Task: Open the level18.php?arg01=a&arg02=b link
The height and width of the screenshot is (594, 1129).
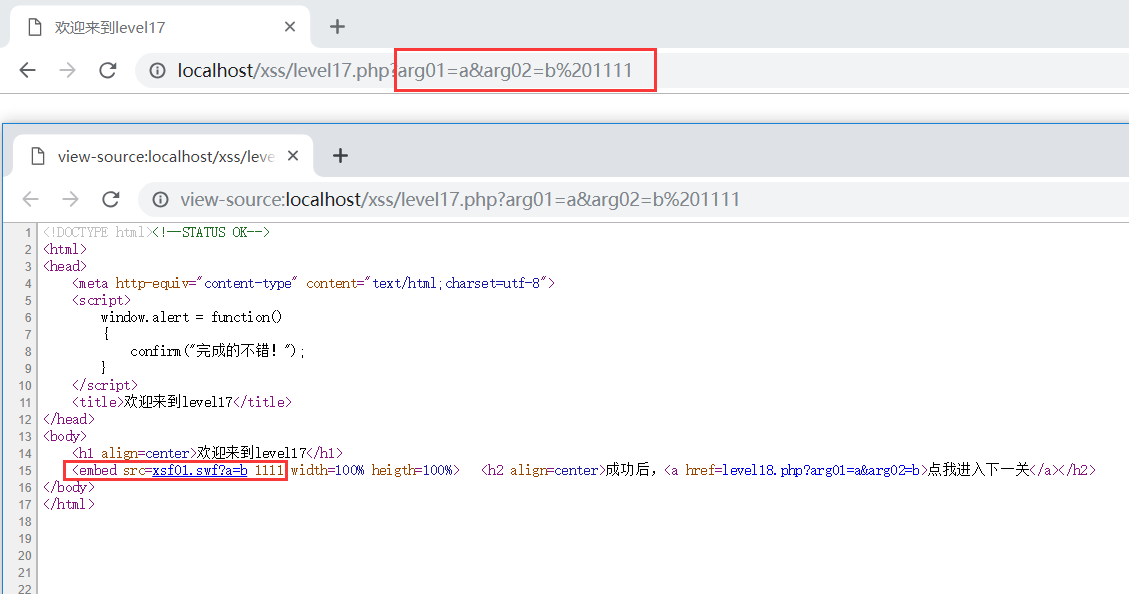Action: point(821,470)
